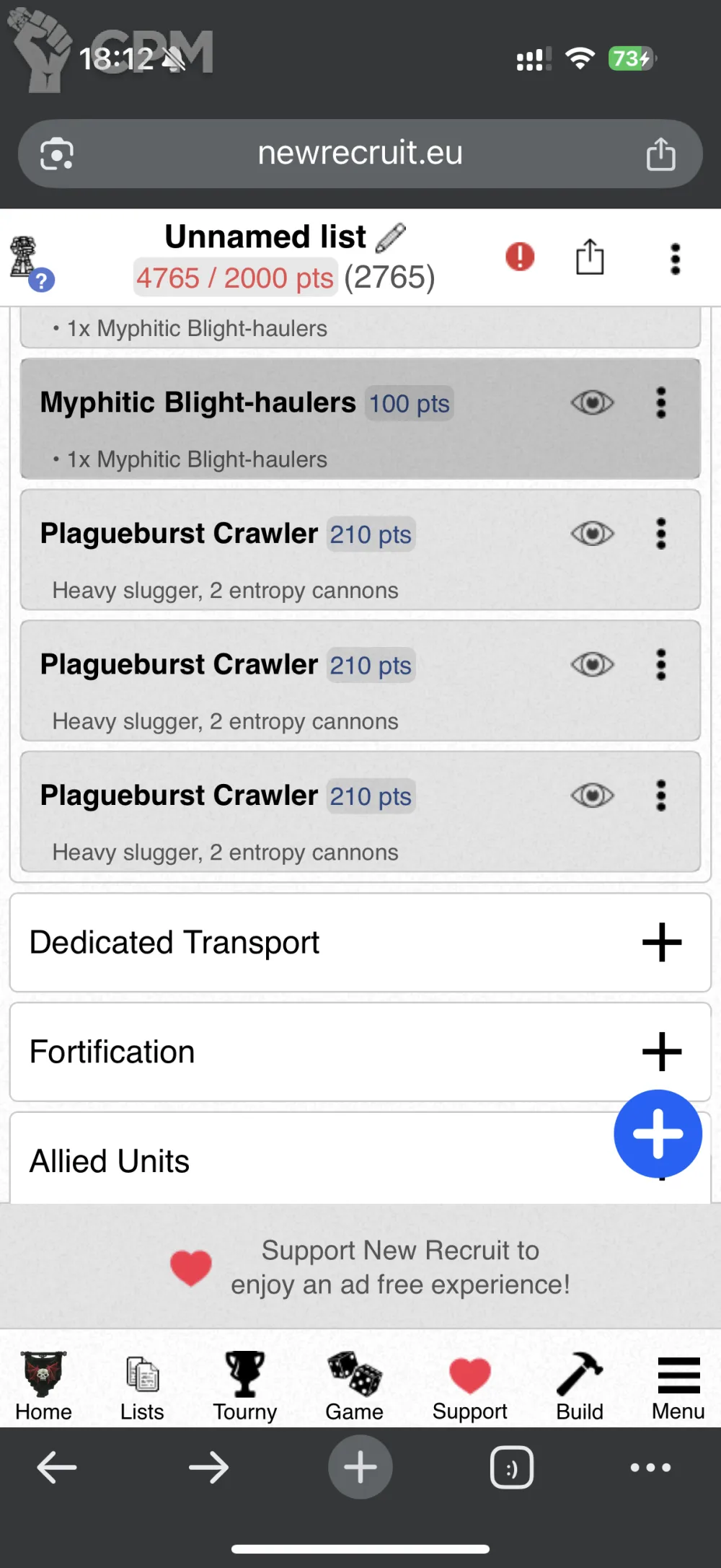This screenshot has width=721, height=1568.
Task: Expand the Fortification section
Action: pyautogui.click(x=661, y=1052)
